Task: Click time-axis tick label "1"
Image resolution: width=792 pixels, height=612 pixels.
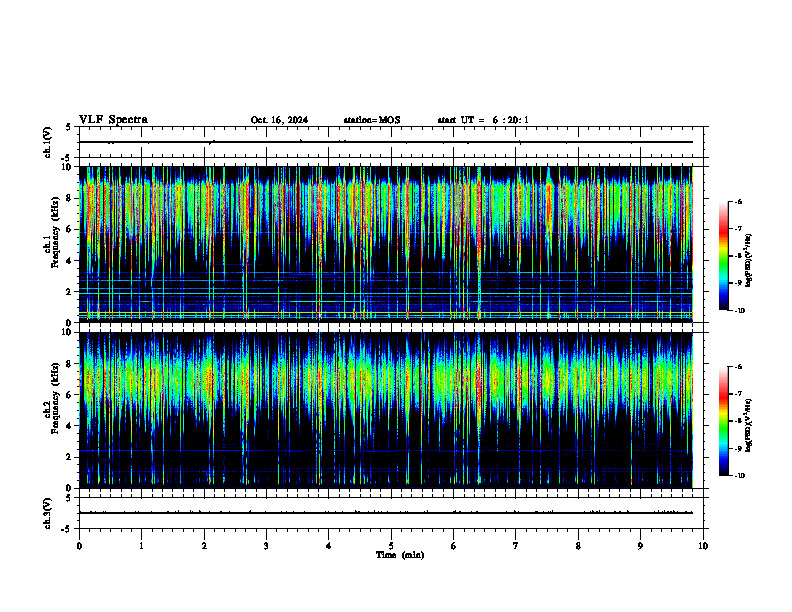Action: click(x=141, y=546)
